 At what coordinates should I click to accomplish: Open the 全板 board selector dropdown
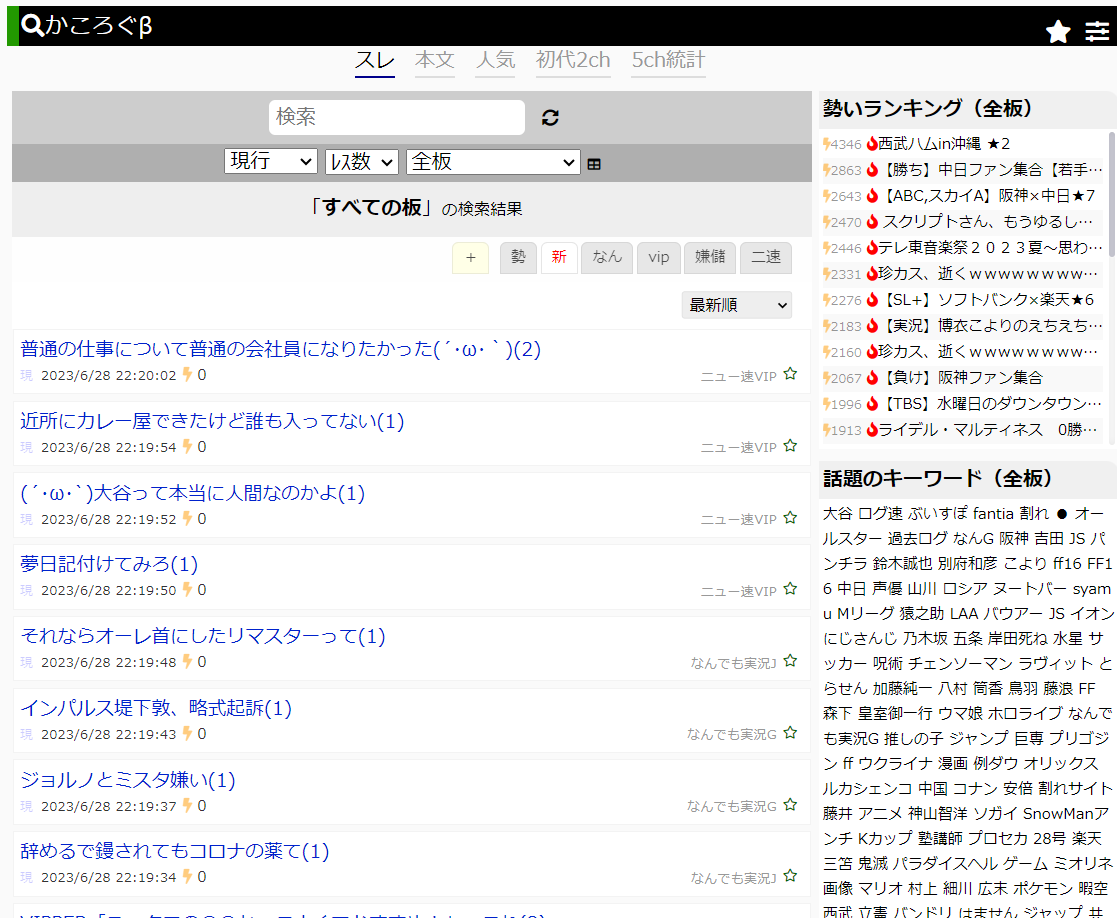492,161
